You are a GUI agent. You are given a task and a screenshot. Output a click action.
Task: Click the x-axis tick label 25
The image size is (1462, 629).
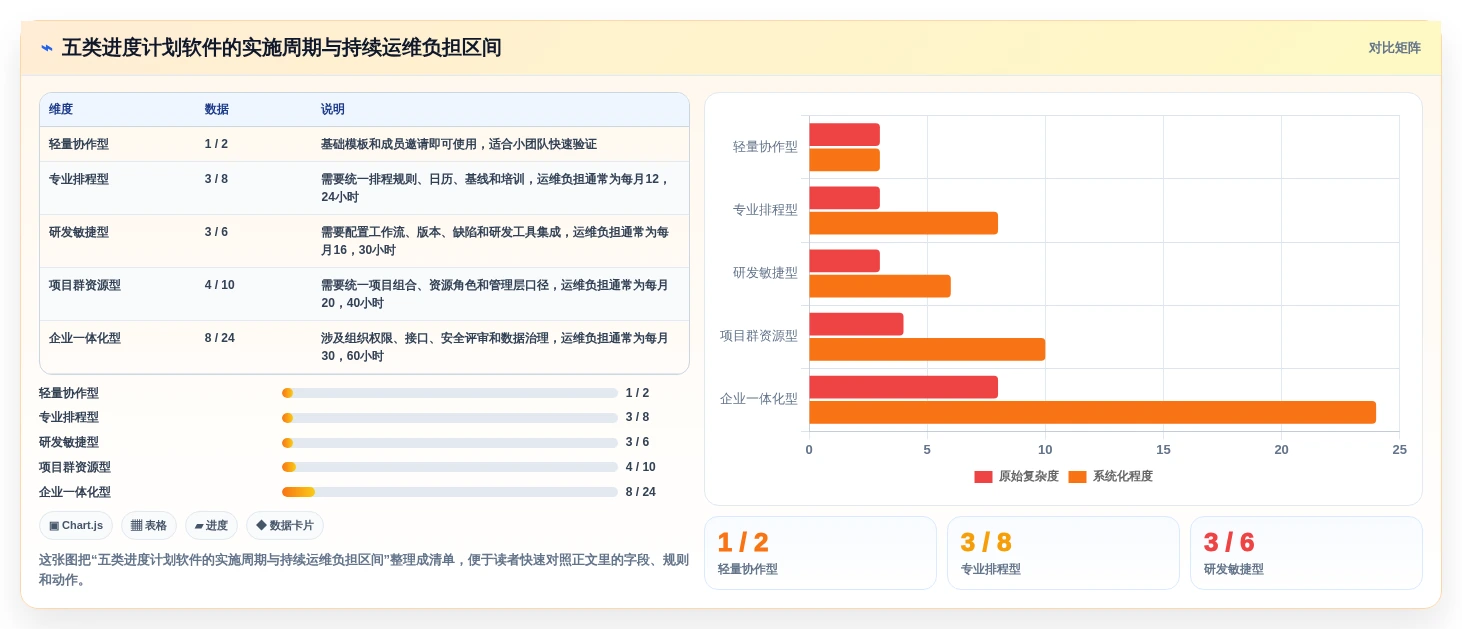(x=1399, y=450)
